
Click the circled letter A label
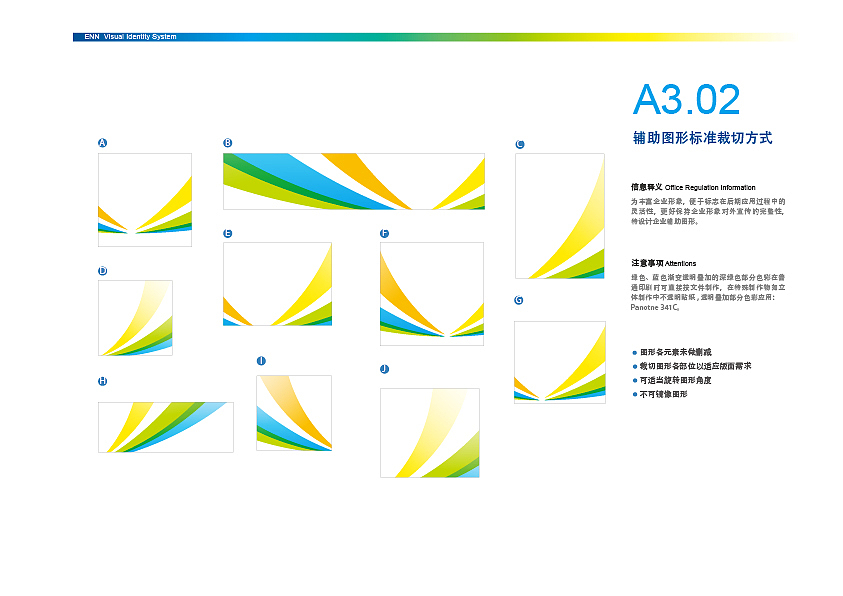103,142
